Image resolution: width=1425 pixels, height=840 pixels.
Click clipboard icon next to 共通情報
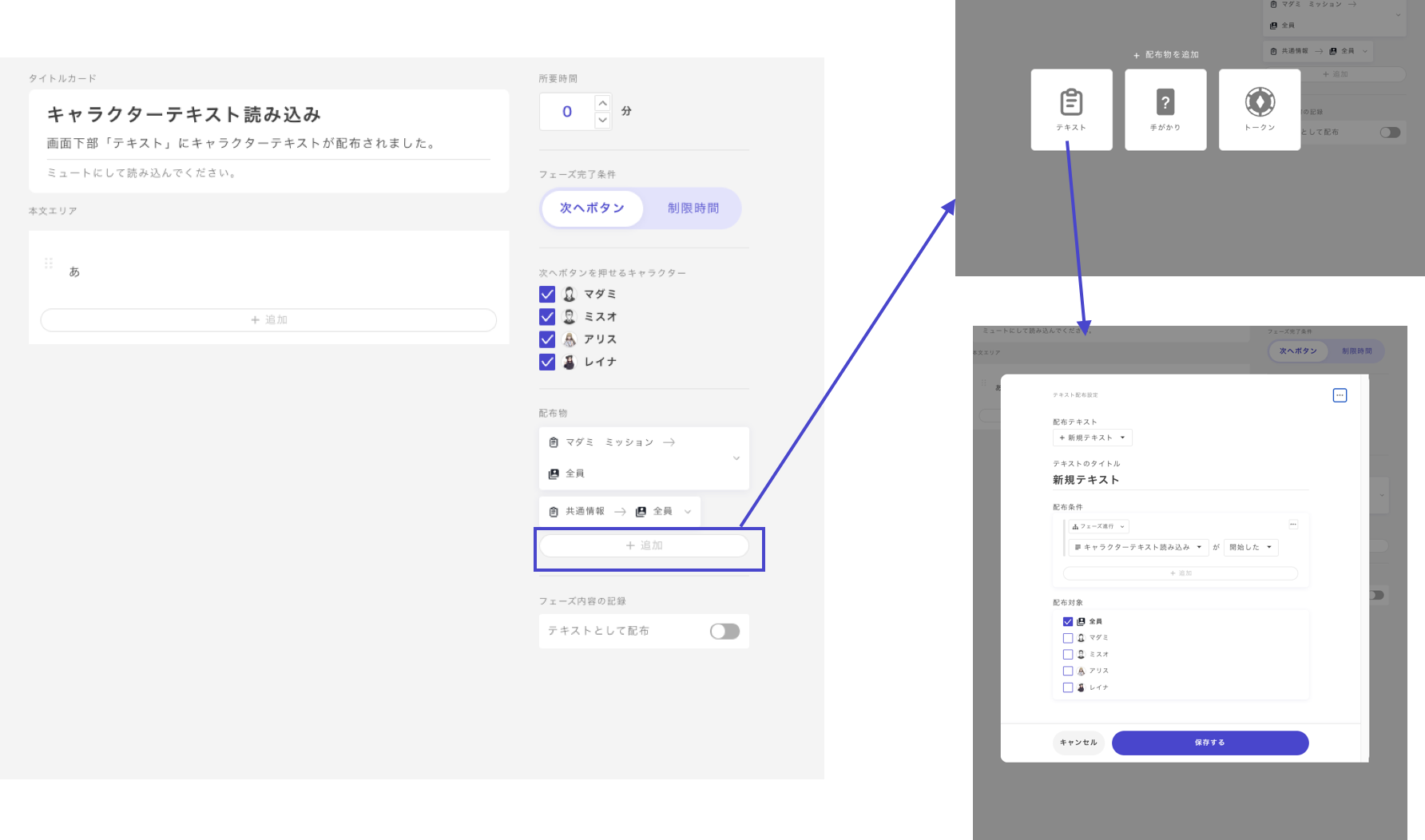pyautogui.click(x=554, y=512)
